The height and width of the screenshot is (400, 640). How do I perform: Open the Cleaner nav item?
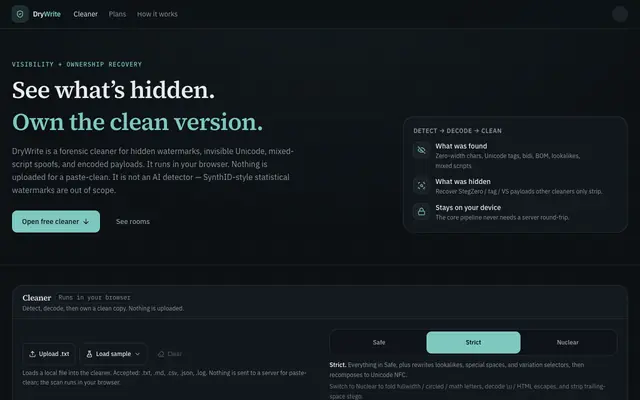[85, 14]
